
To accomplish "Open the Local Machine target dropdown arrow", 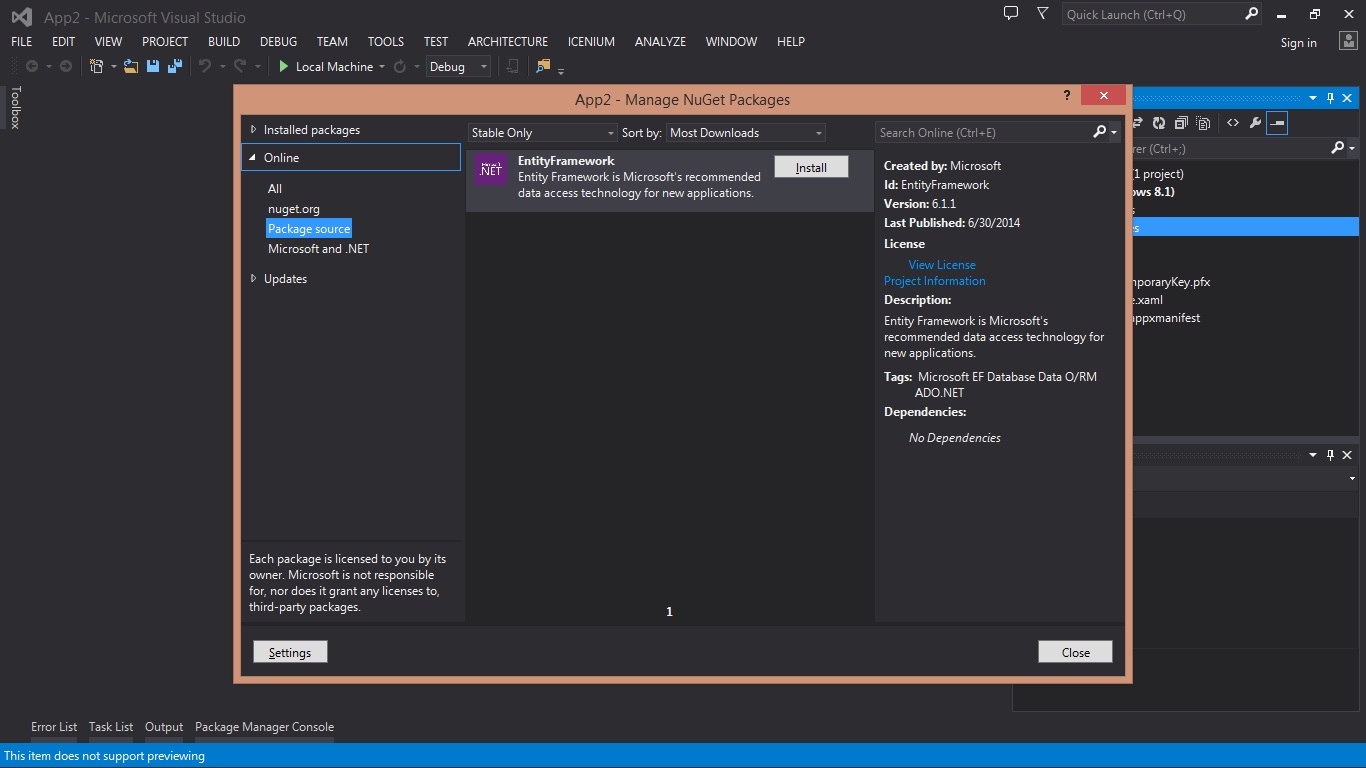I will 382,68.
